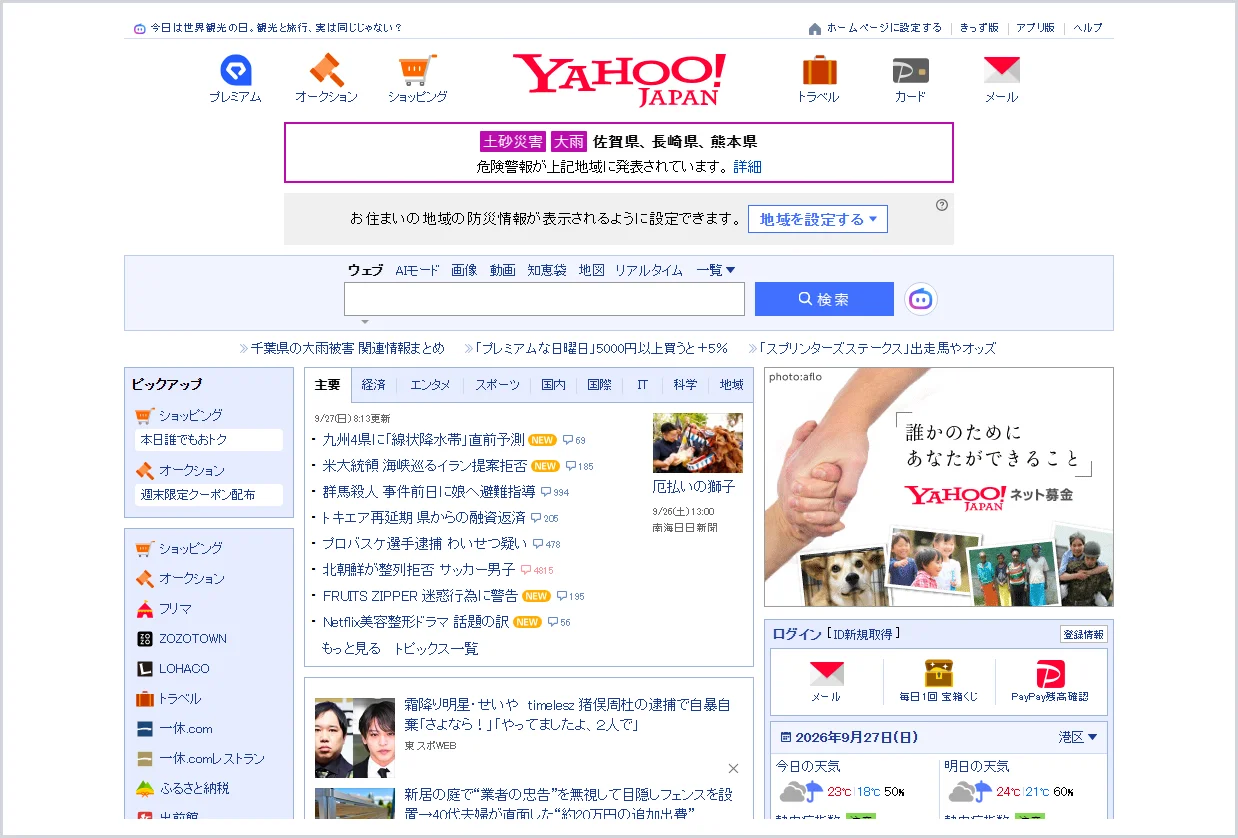This screenshot has height=838, width=1238.
Task: Switch to the エンタメ news tab
Action: [430, 385]
